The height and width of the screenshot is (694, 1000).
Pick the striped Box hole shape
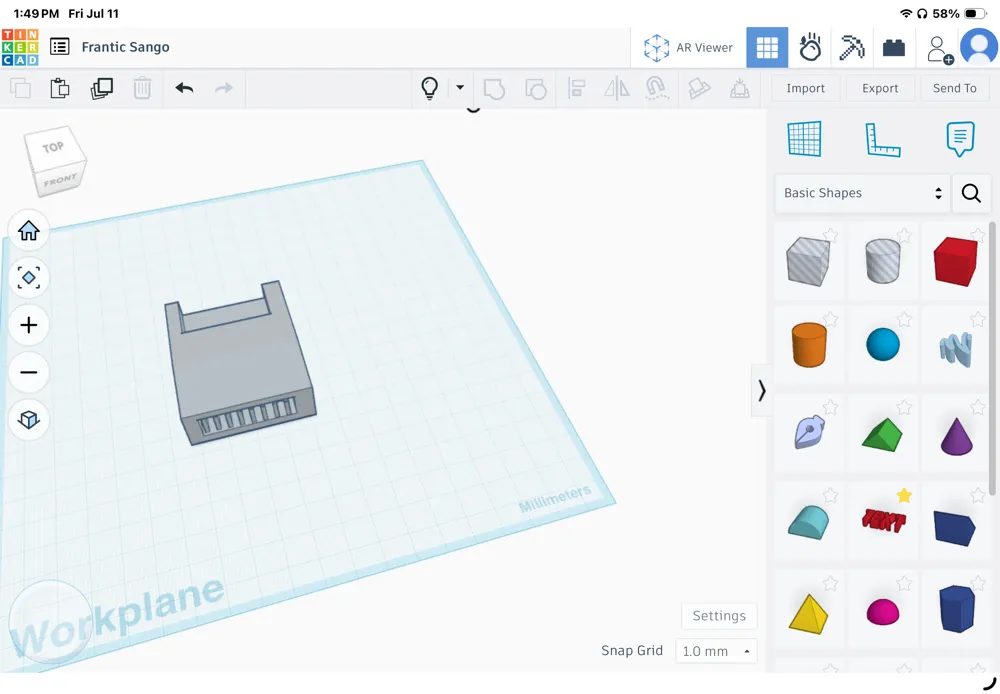tap(808, 261)
